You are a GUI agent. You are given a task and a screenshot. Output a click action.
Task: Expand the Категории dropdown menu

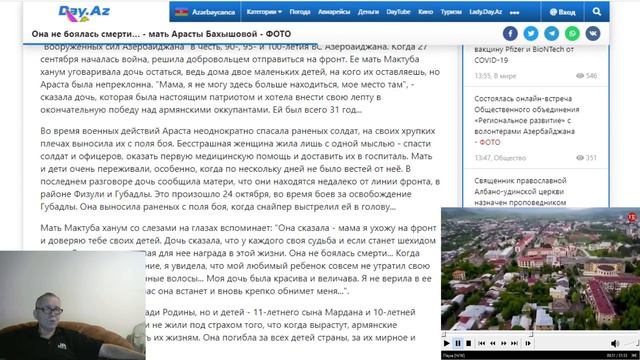click(x=264, y=12)
